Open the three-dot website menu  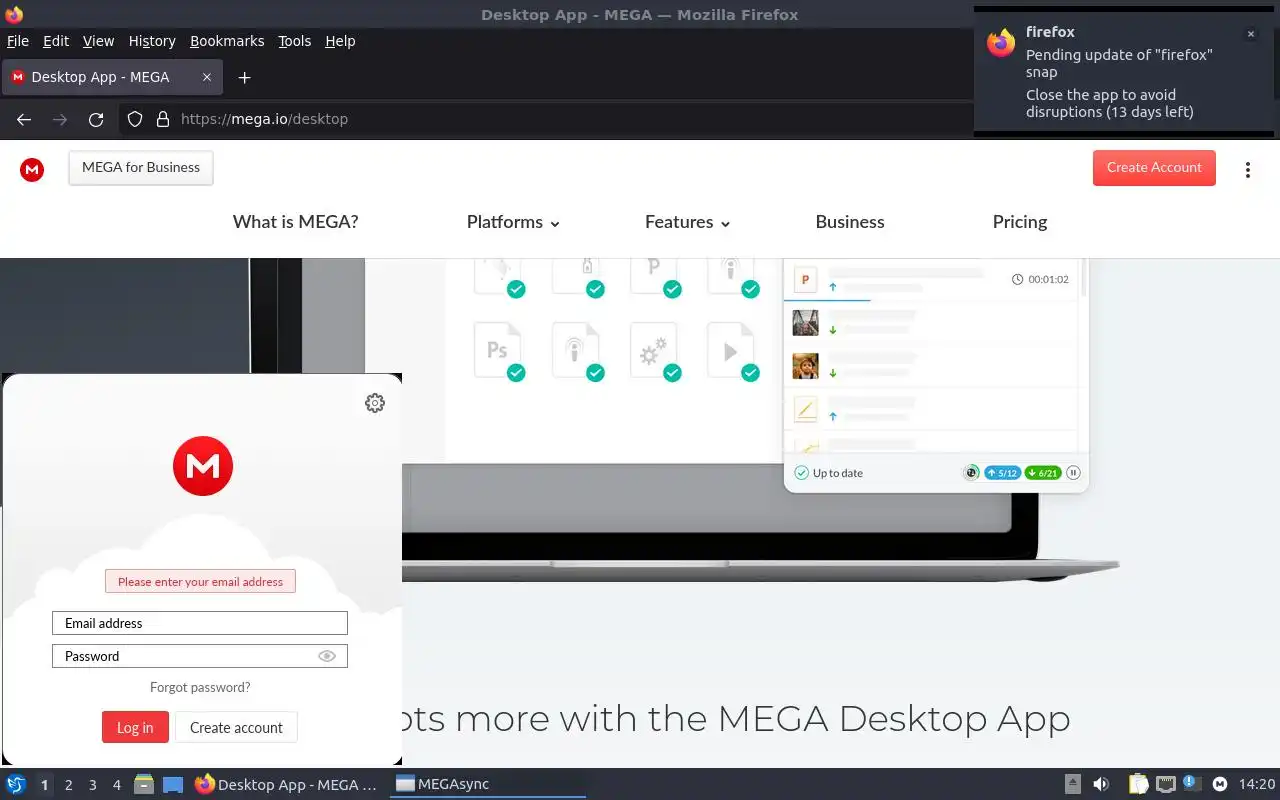1247,170
